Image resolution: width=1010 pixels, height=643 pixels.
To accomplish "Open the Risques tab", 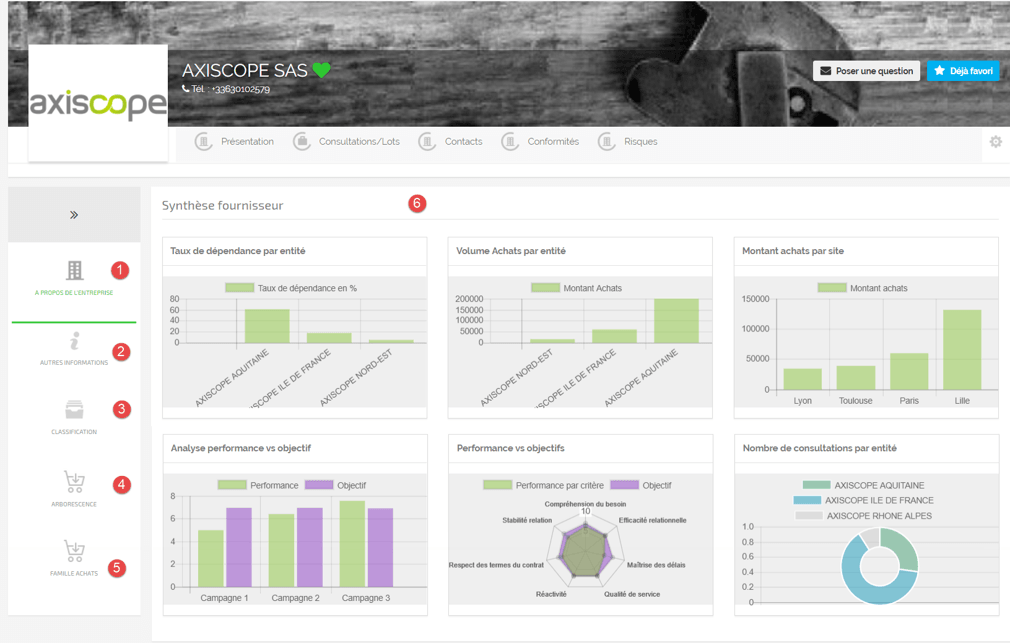I will tap(628, 142).
